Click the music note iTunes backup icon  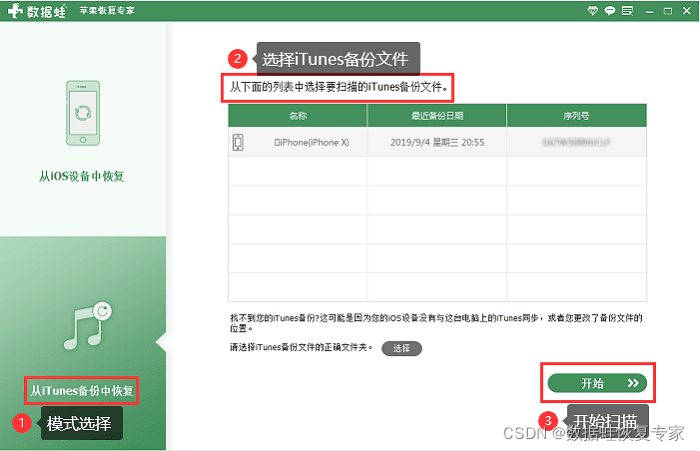[x=88, y=325]
